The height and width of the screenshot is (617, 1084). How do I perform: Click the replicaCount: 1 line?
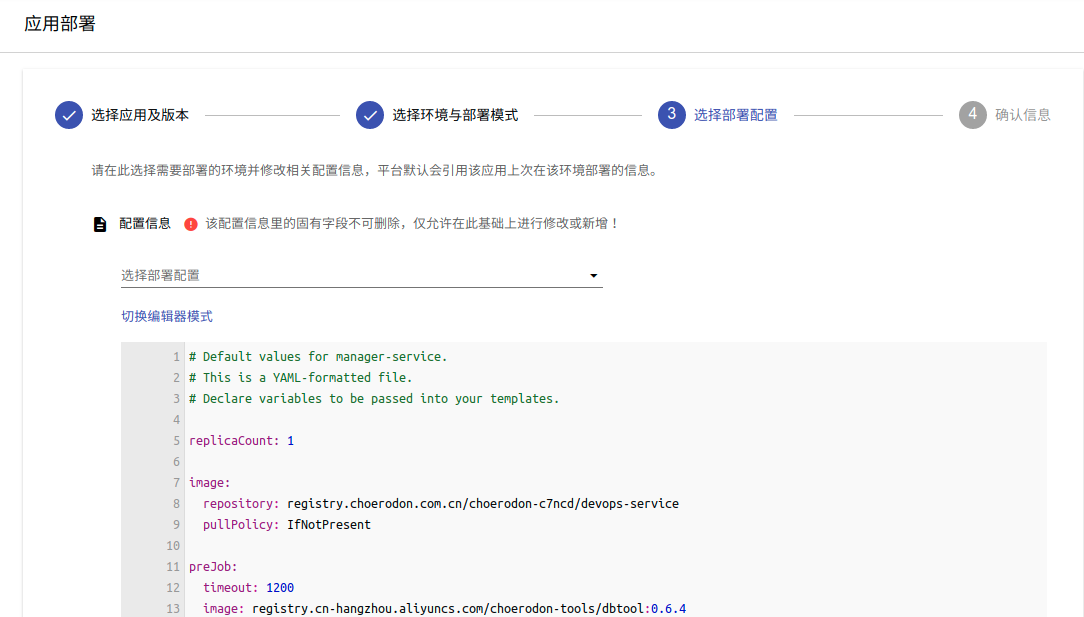click(x=241, y=441)
